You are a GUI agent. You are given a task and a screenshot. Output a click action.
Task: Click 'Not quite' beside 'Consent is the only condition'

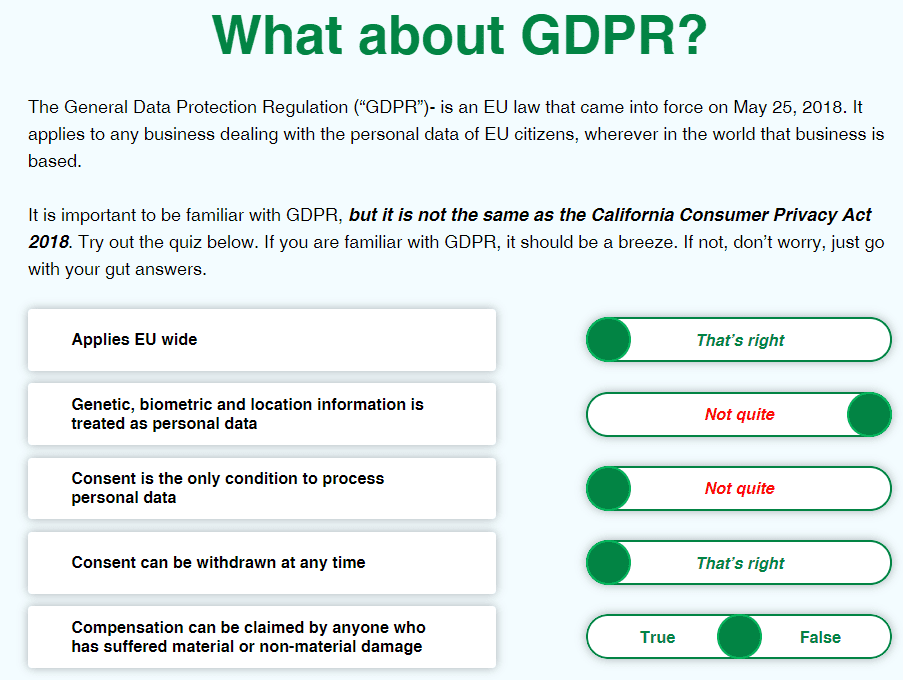point(739,489)
